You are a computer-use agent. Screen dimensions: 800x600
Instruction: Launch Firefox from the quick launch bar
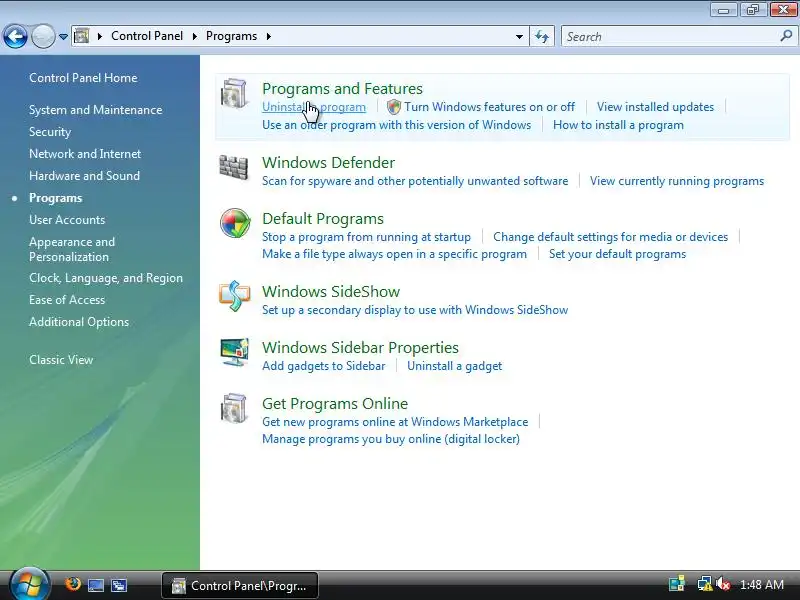pyautogui.click(x=72, y=584)
